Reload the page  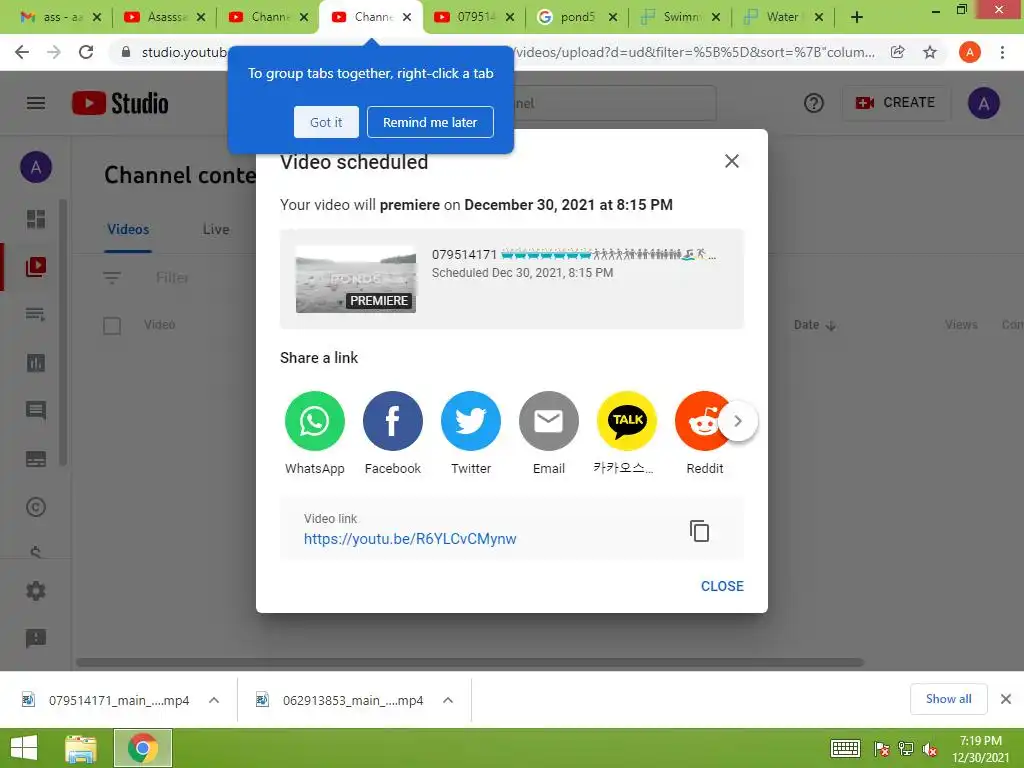[x=86, y=52]
